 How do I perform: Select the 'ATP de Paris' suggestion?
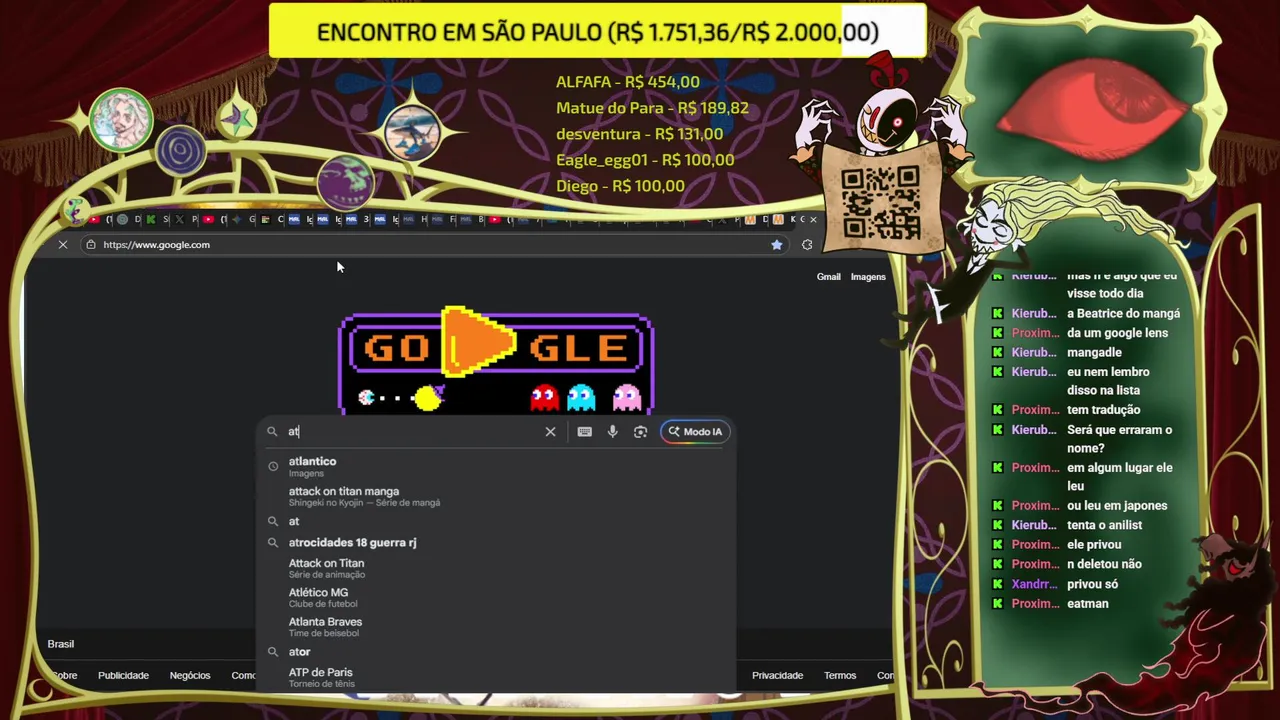click(495, 677)
